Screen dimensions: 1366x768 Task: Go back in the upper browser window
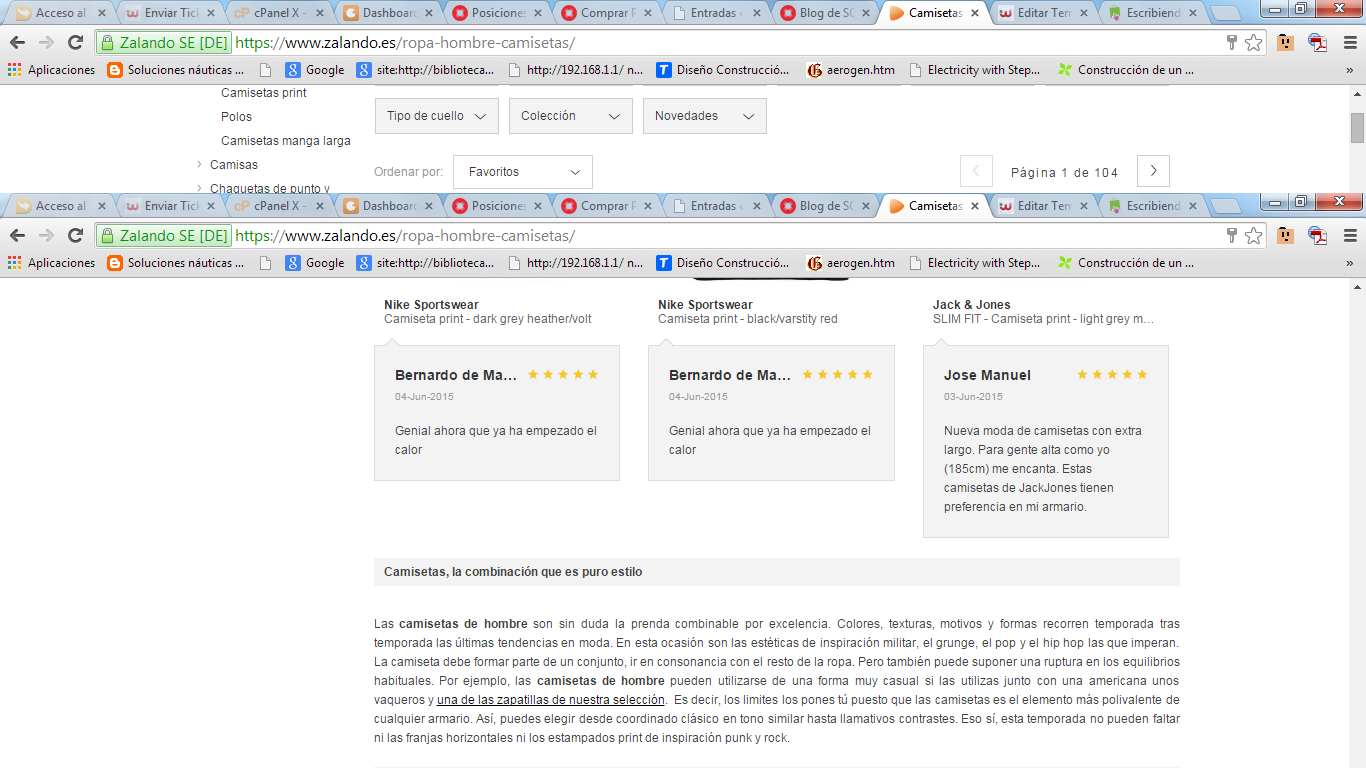point(17,43)
